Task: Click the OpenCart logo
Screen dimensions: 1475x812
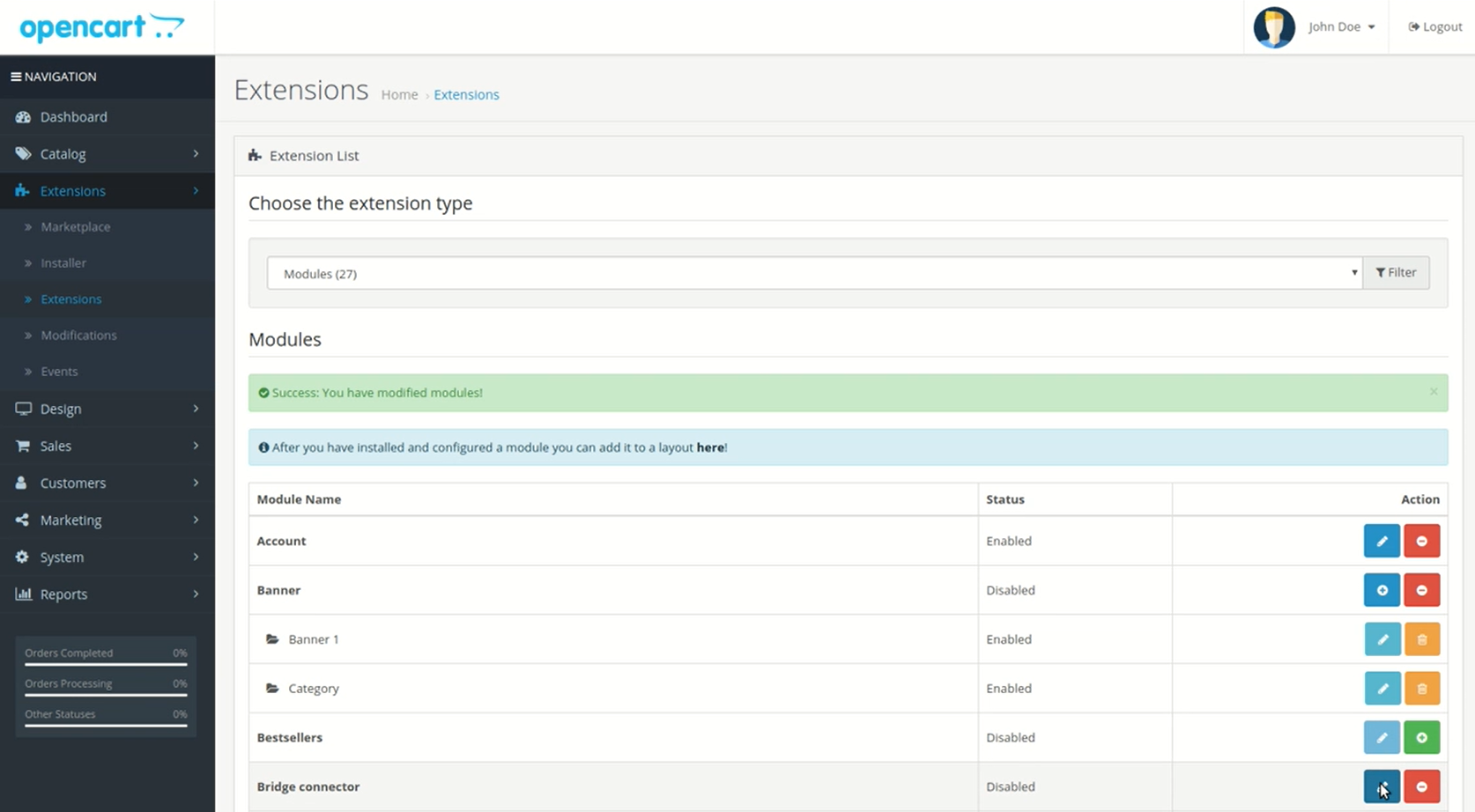Action: (102, 27)
